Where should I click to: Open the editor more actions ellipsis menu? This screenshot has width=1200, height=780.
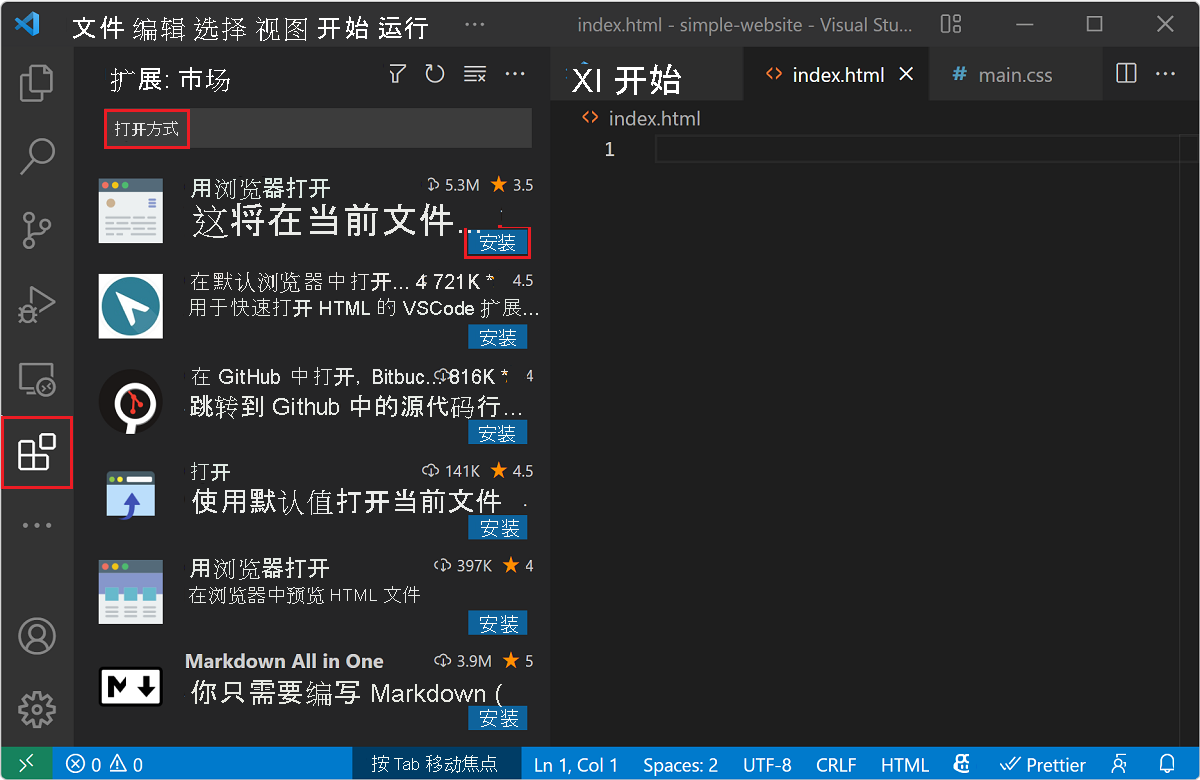coord(1165,73)
